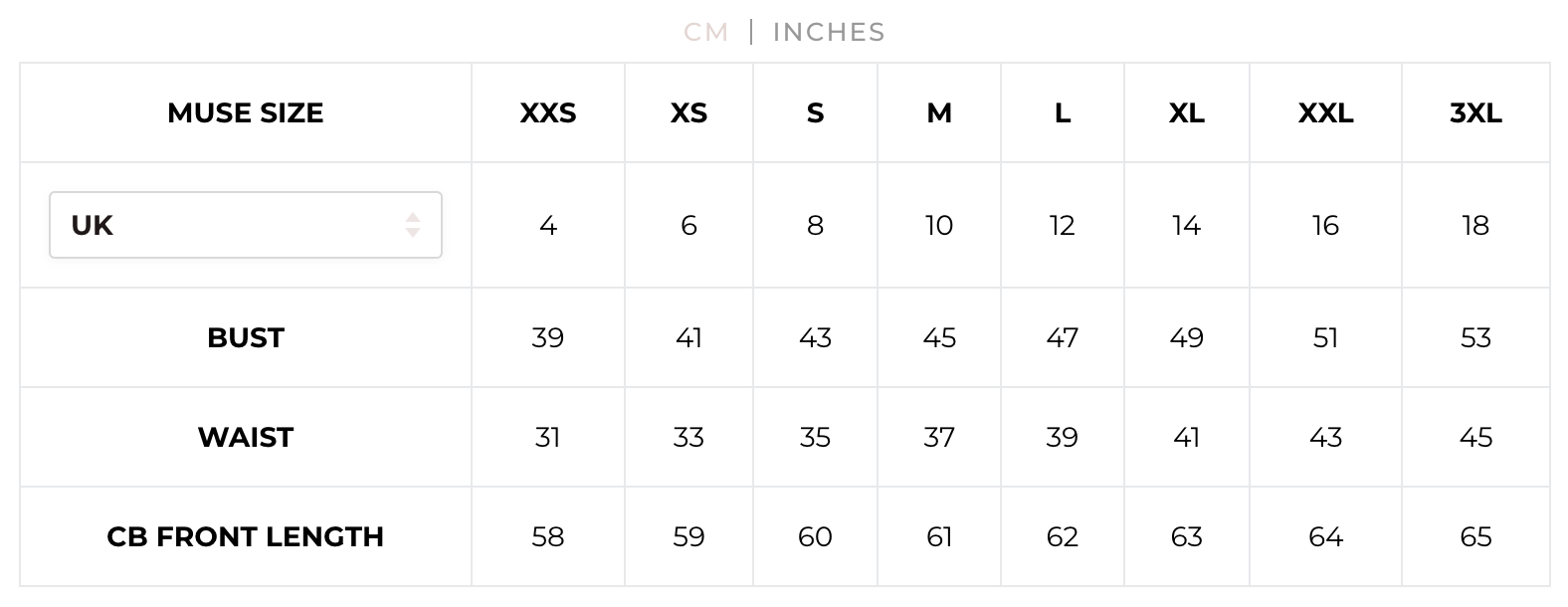Image resolution: width=1568 pixels, height=607 pixels.
Task: Switch units to CM
Action: tap(705, 32)
